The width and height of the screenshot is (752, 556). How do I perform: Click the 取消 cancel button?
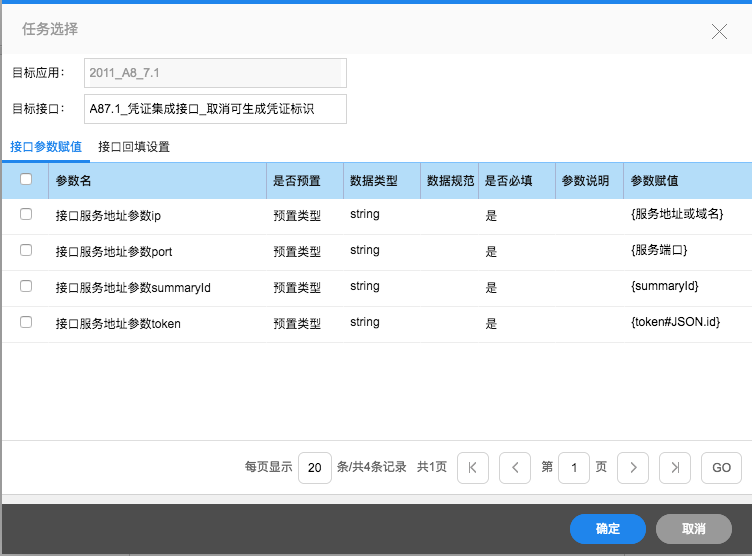[694, 528]
